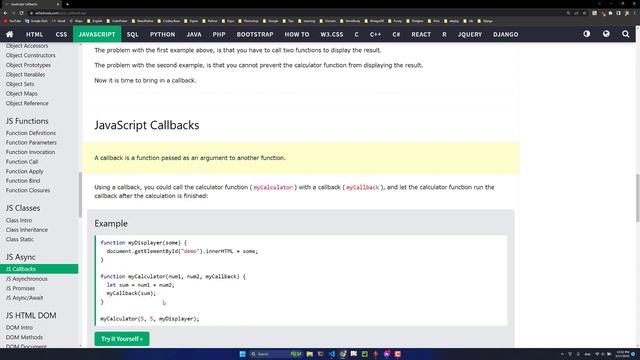The width and height of the screenshot is (640, 360).
Task: Open Windows Start menu
Action: (242, 354)
